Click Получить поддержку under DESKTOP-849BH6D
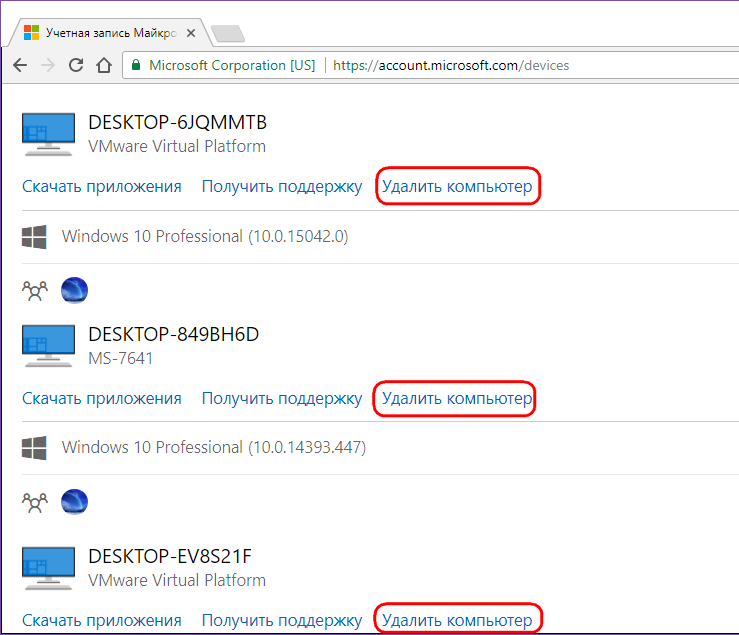 pyautogui.click(x=282, y=398)
